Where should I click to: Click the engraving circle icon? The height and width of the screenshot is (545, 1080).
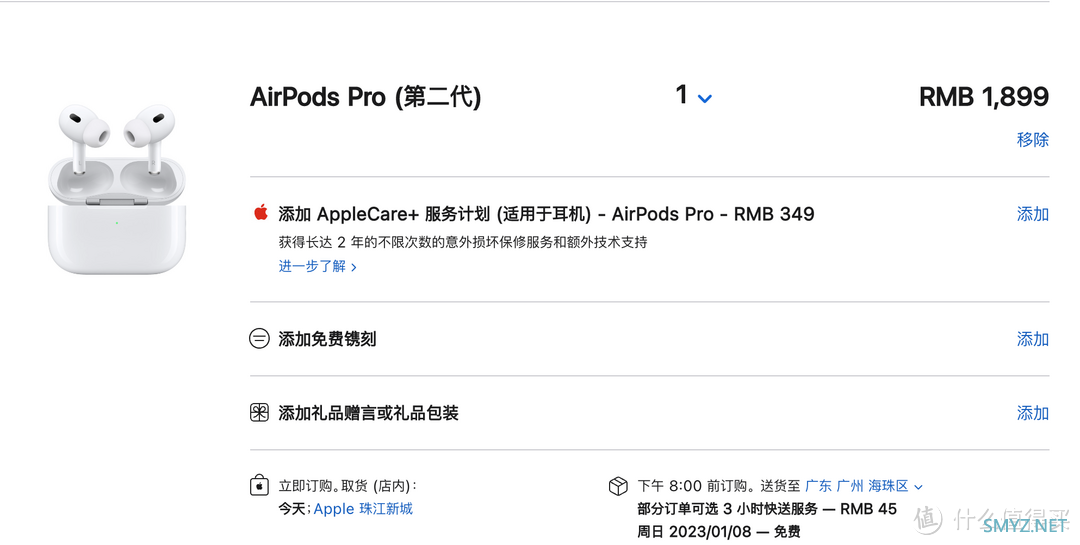pos(259,338)
